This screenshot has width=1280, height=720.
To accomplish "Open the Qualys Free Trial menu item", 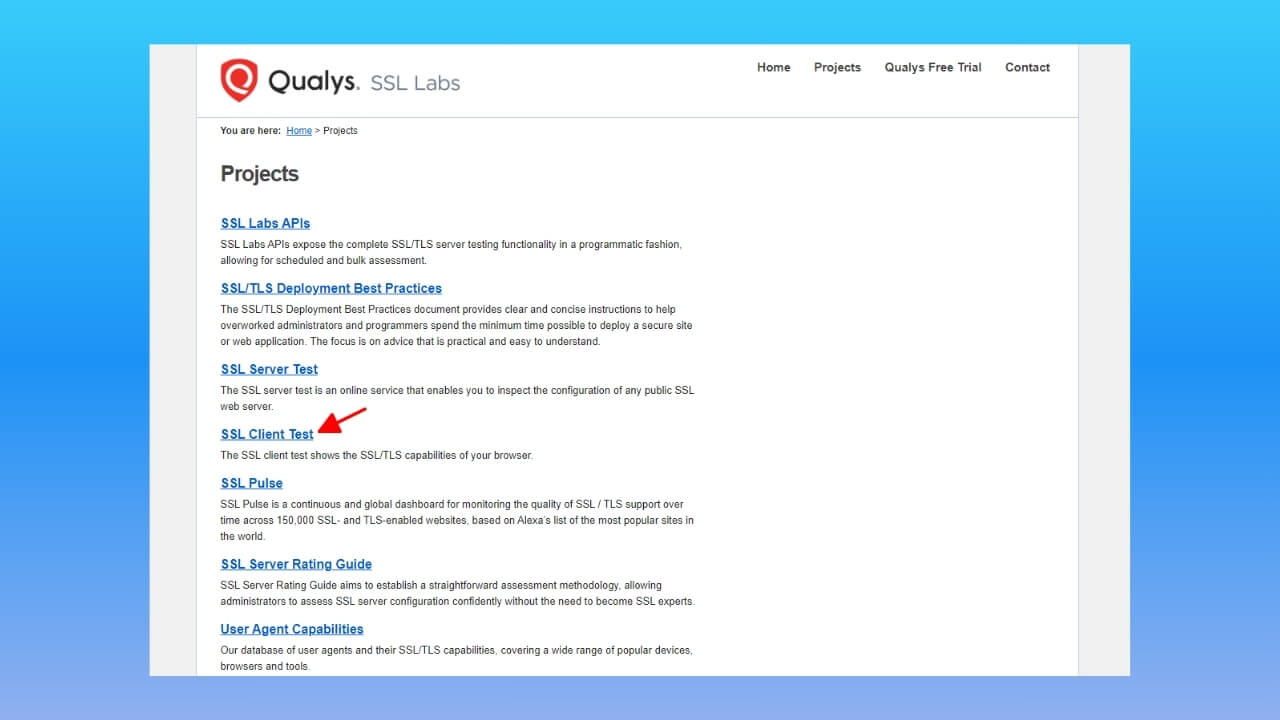I will click(x=933, y=67).
